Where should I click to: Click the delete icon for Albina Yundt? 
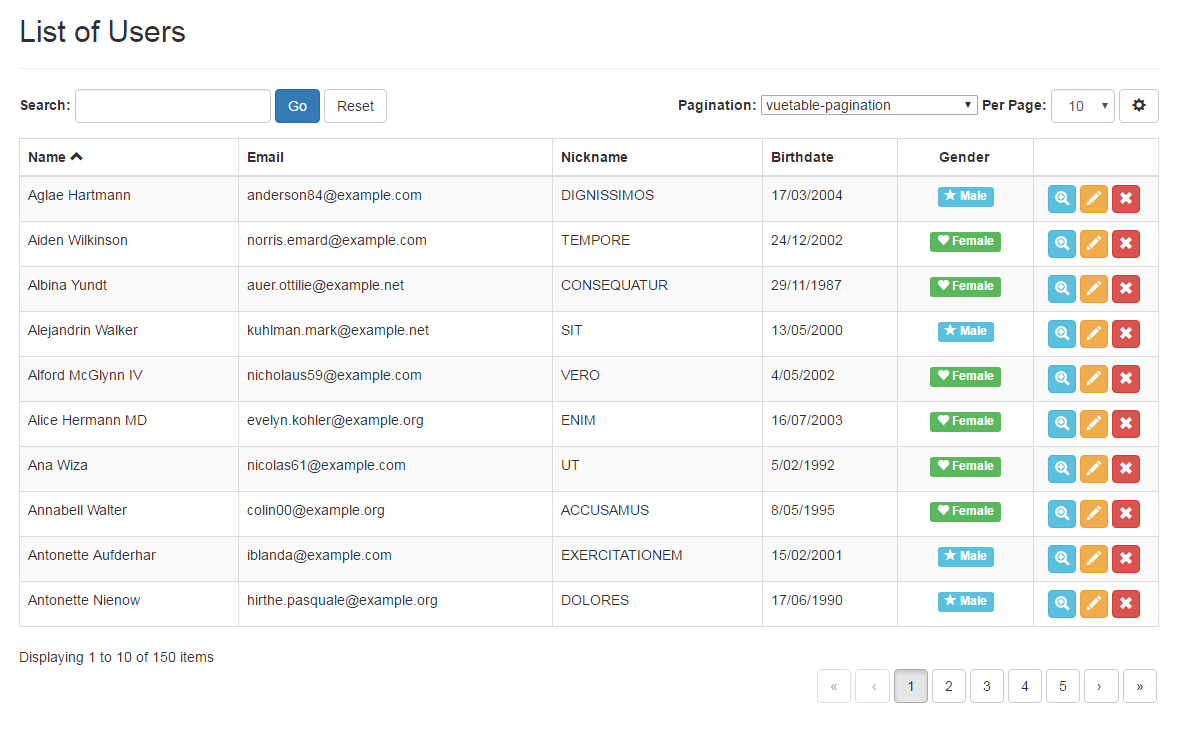pyautogui.click(x=1125, y=288)
